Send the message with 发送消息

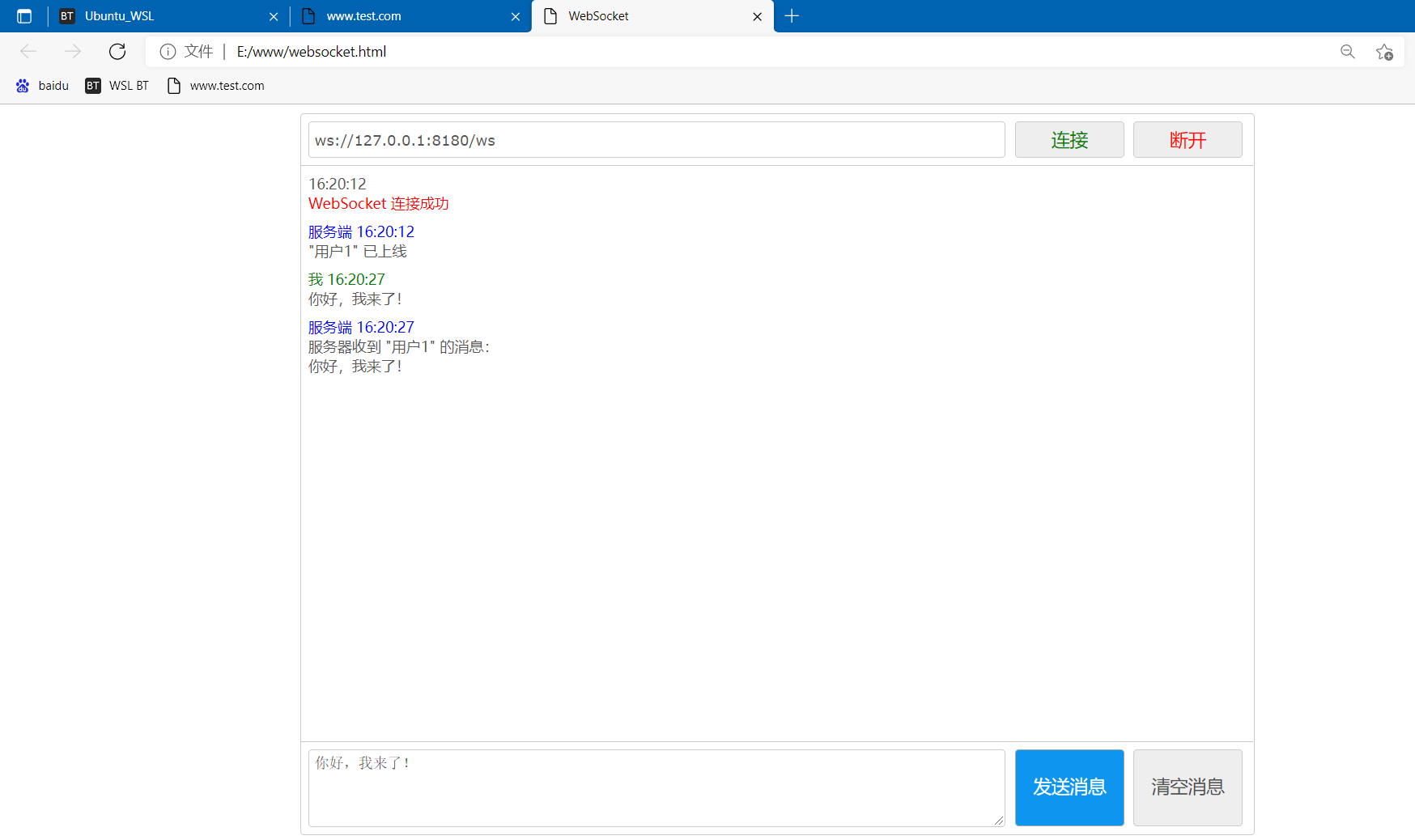(1069, 787)
